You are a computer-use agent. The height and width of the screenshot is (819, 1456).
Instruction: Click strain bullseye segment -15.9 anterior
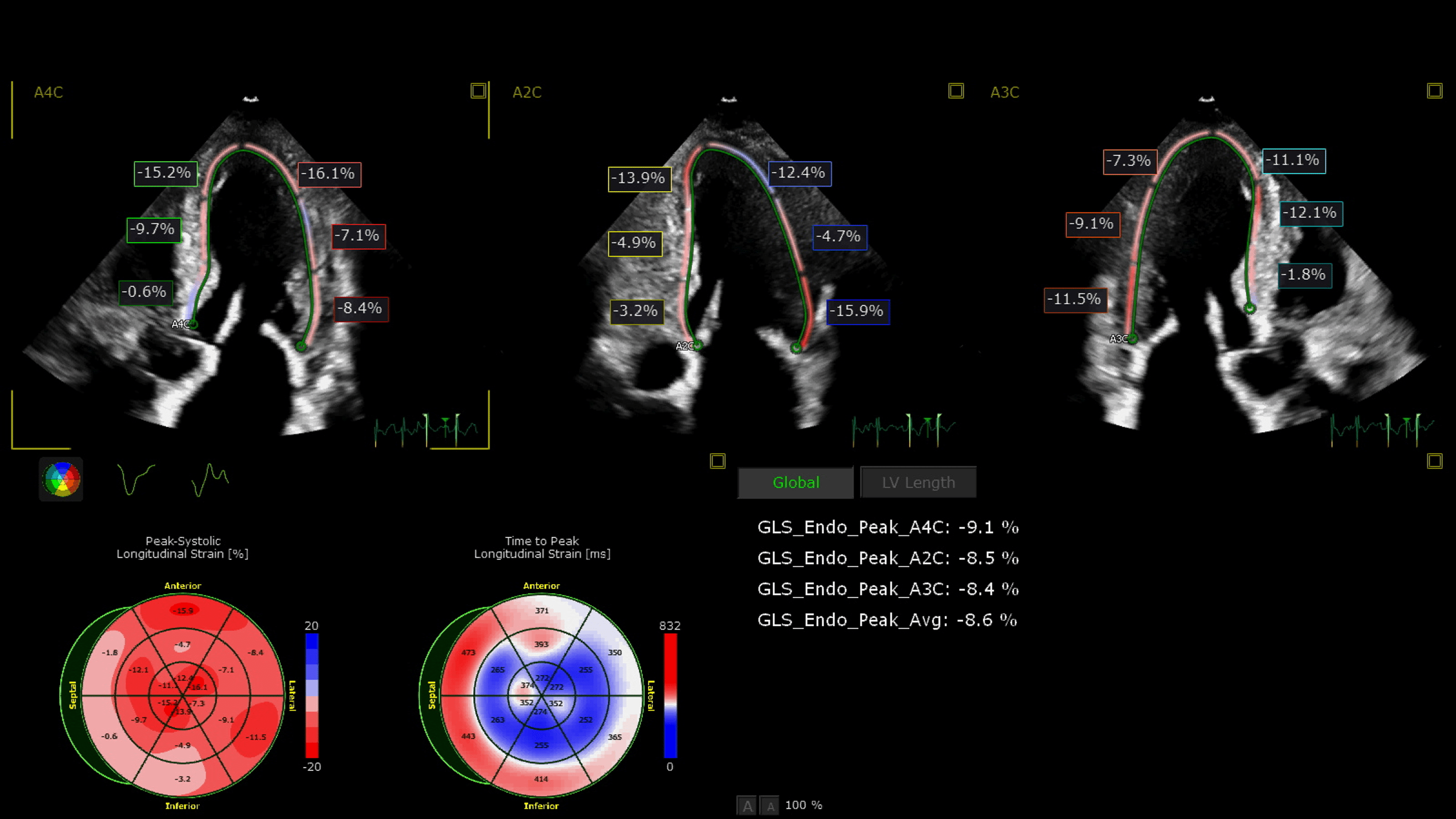click(x=182, y=611)
